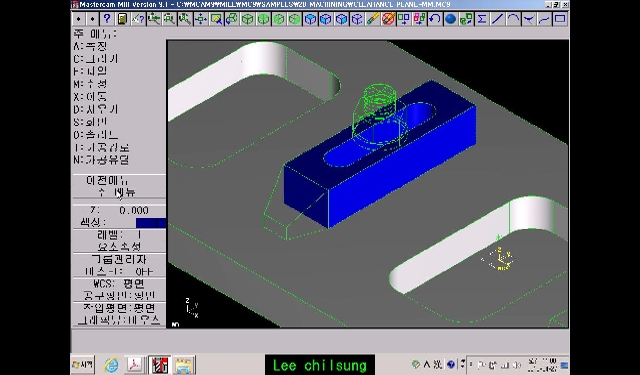
Task: Click the blue color swatch
Action: click(x=151, y=223)
